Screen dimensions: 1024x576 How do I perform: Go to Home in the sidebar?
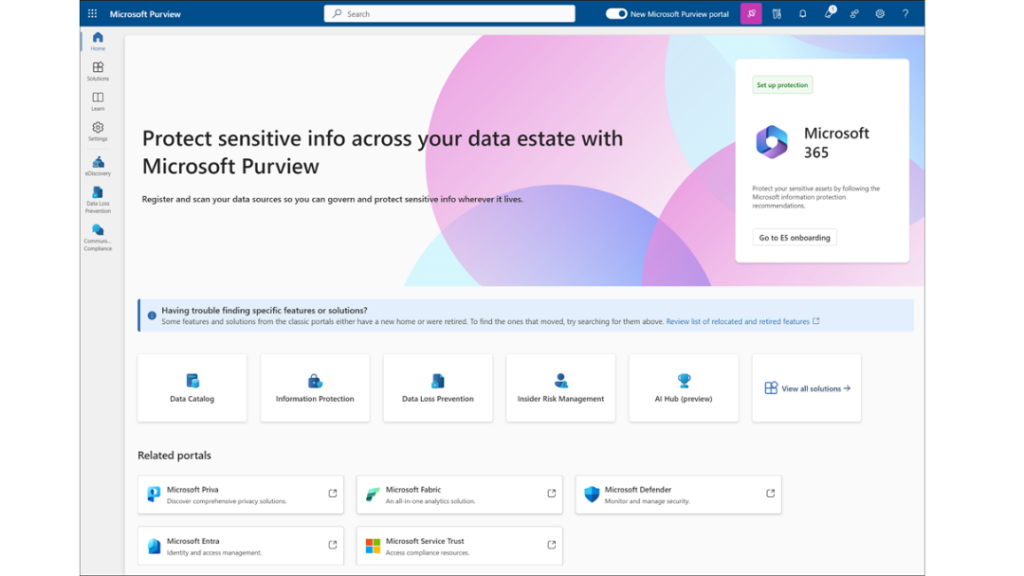[97, 40]
